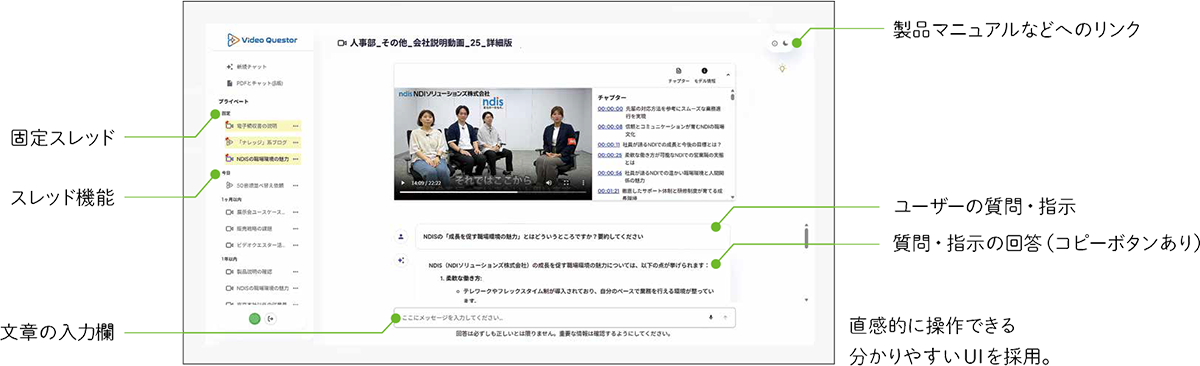Toggle dark mode moon icon at top right
The height and width of the screenshot is (366, 1200).
pyautogui.click(x=785, y=44)
